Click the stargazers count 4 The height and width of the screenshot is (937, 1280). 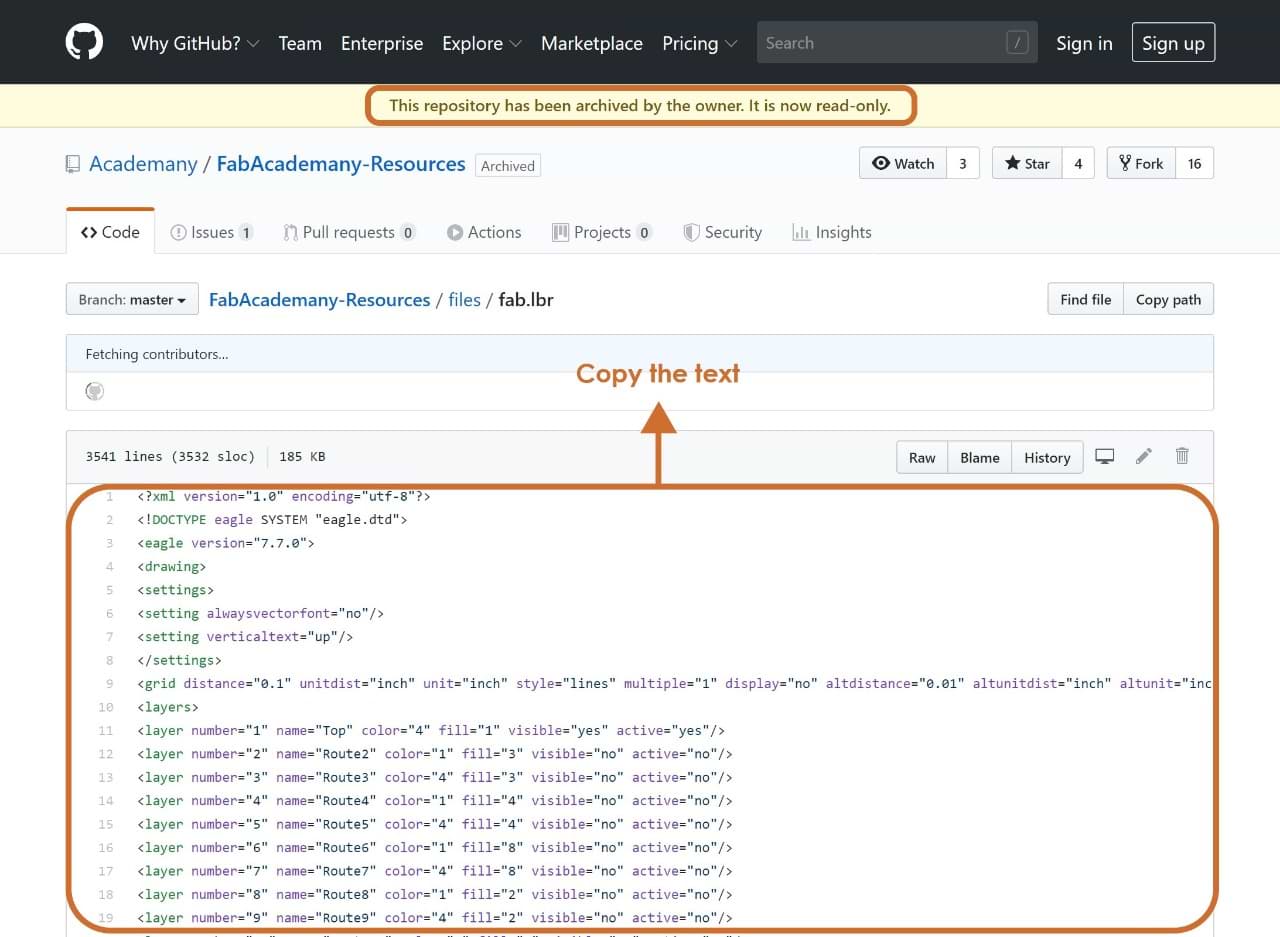1078,163
